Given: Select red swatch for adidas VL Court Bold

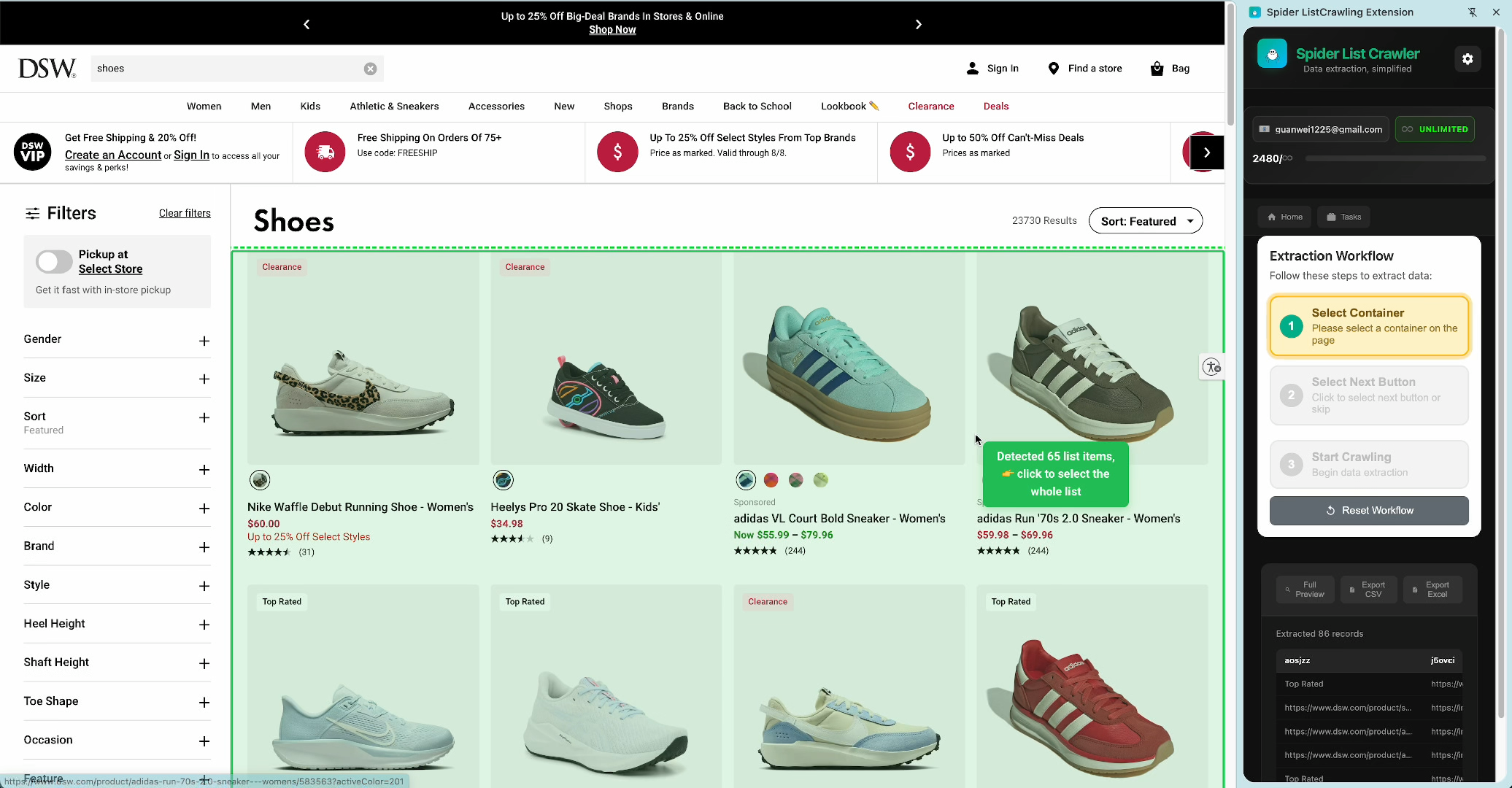Looking at the screenshot, I should 771,480.
